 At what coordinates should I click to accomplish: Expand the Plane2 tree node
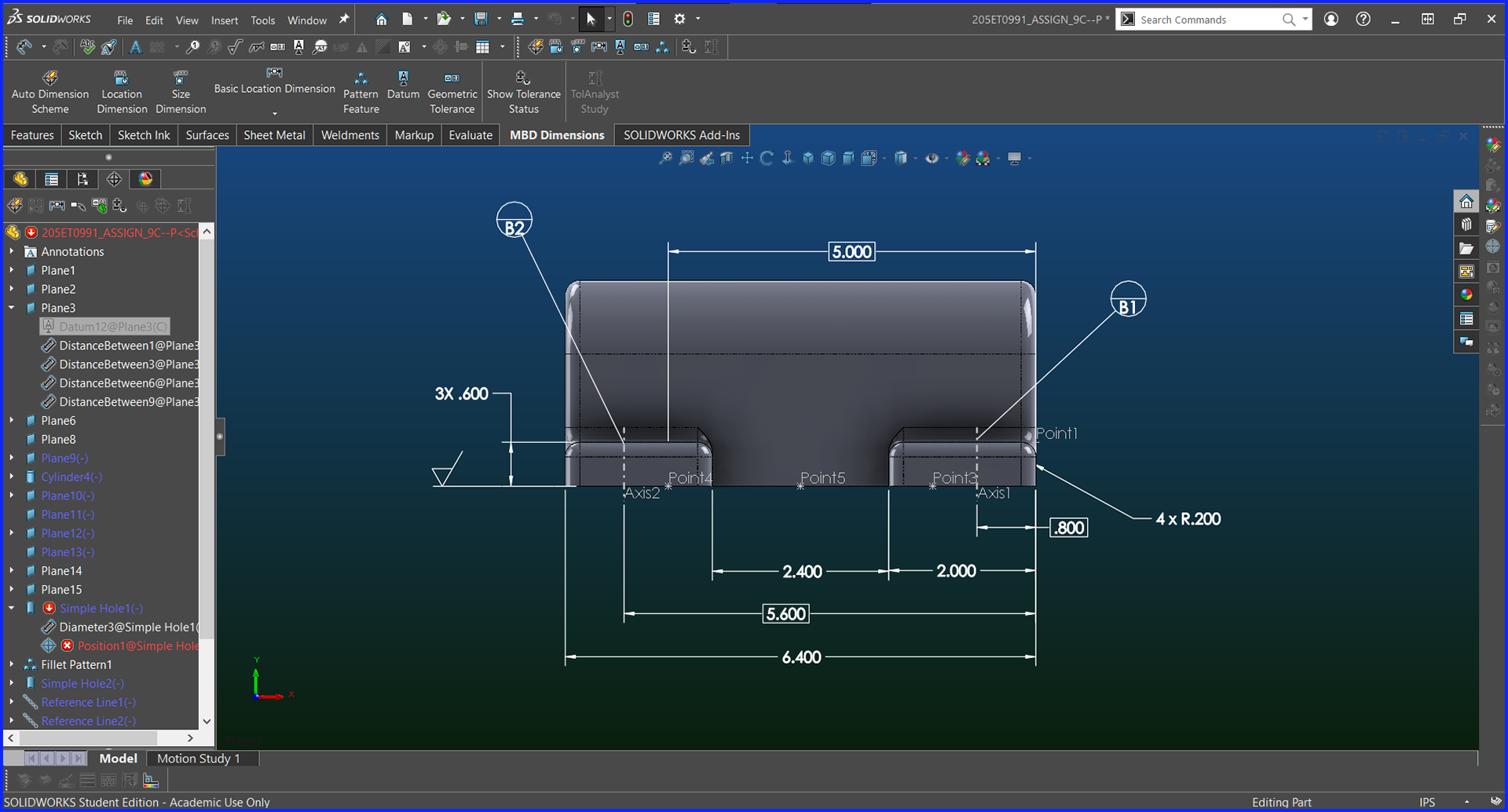12,290
